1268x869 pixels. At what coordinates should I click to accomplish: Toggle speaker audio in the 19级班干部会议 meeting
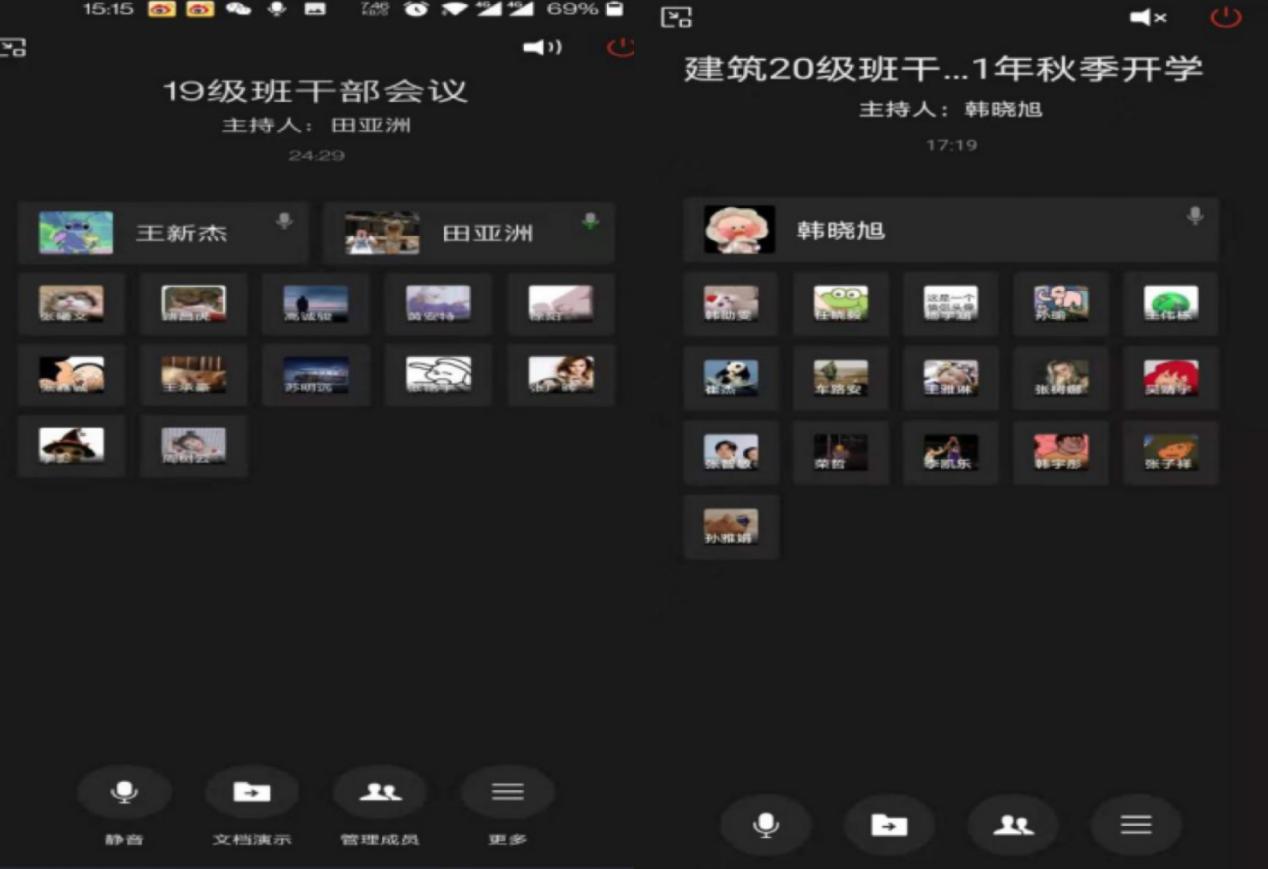pos(542,47)
